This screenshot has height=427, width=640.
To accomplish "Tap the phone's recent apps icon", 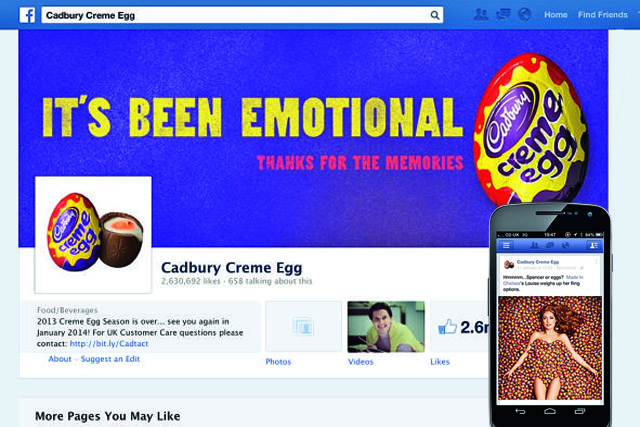I will coord(580,411).
